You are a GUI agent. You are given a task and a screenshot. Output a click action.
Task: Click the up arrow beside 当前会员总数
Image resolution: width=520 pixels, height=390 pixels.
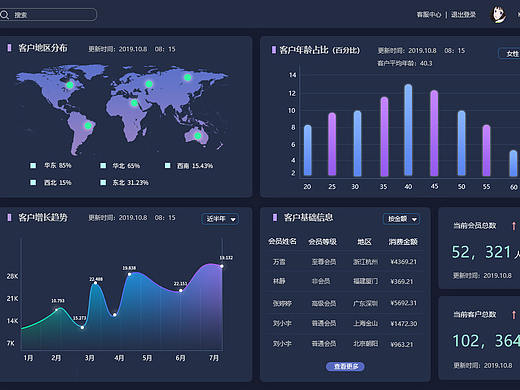point(514,226)
